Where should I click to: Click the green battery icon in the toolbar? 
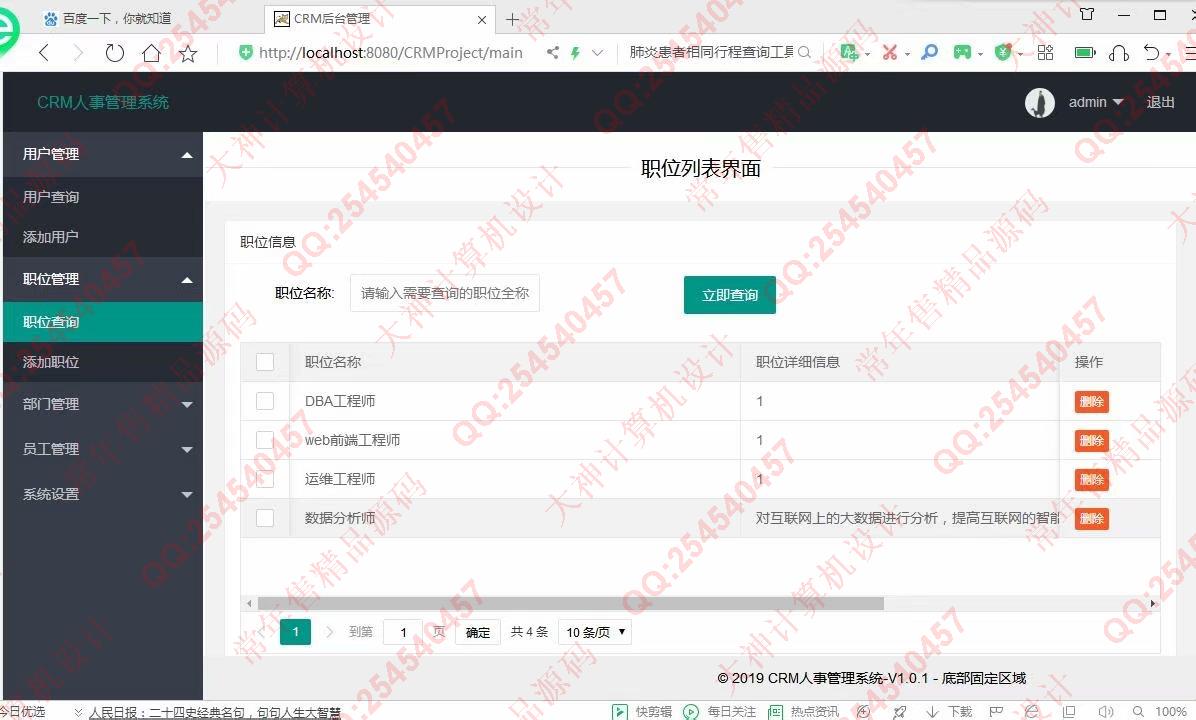click(1085, 52)
